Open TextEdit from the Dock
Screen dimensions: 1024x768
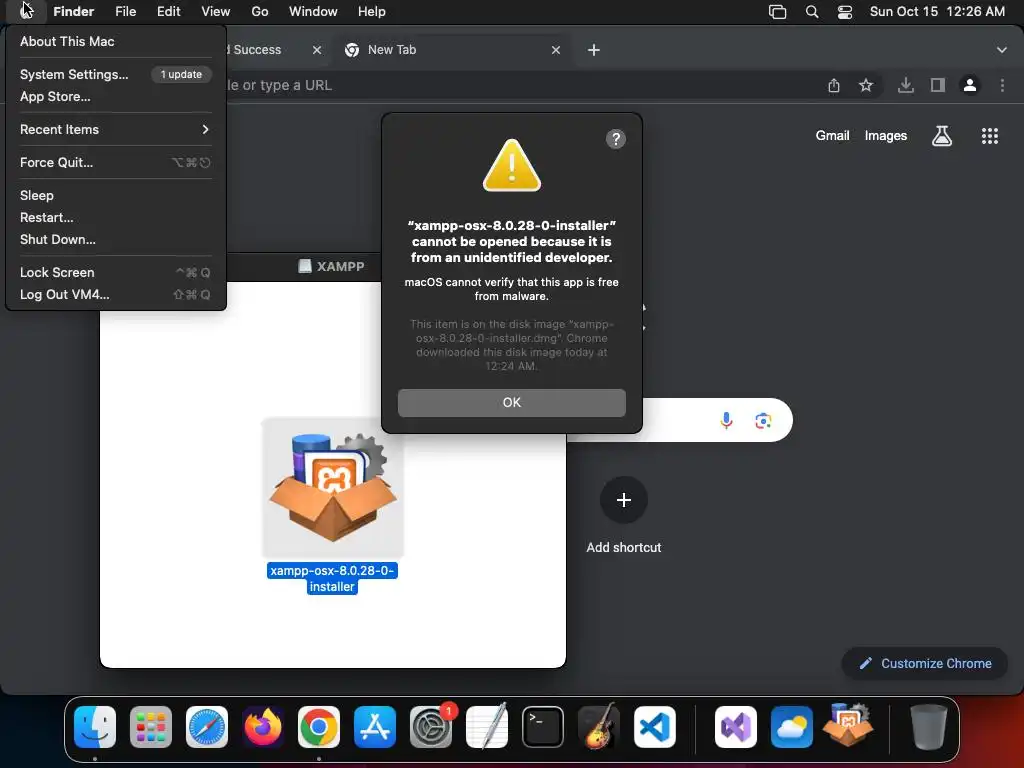point(487,727)
